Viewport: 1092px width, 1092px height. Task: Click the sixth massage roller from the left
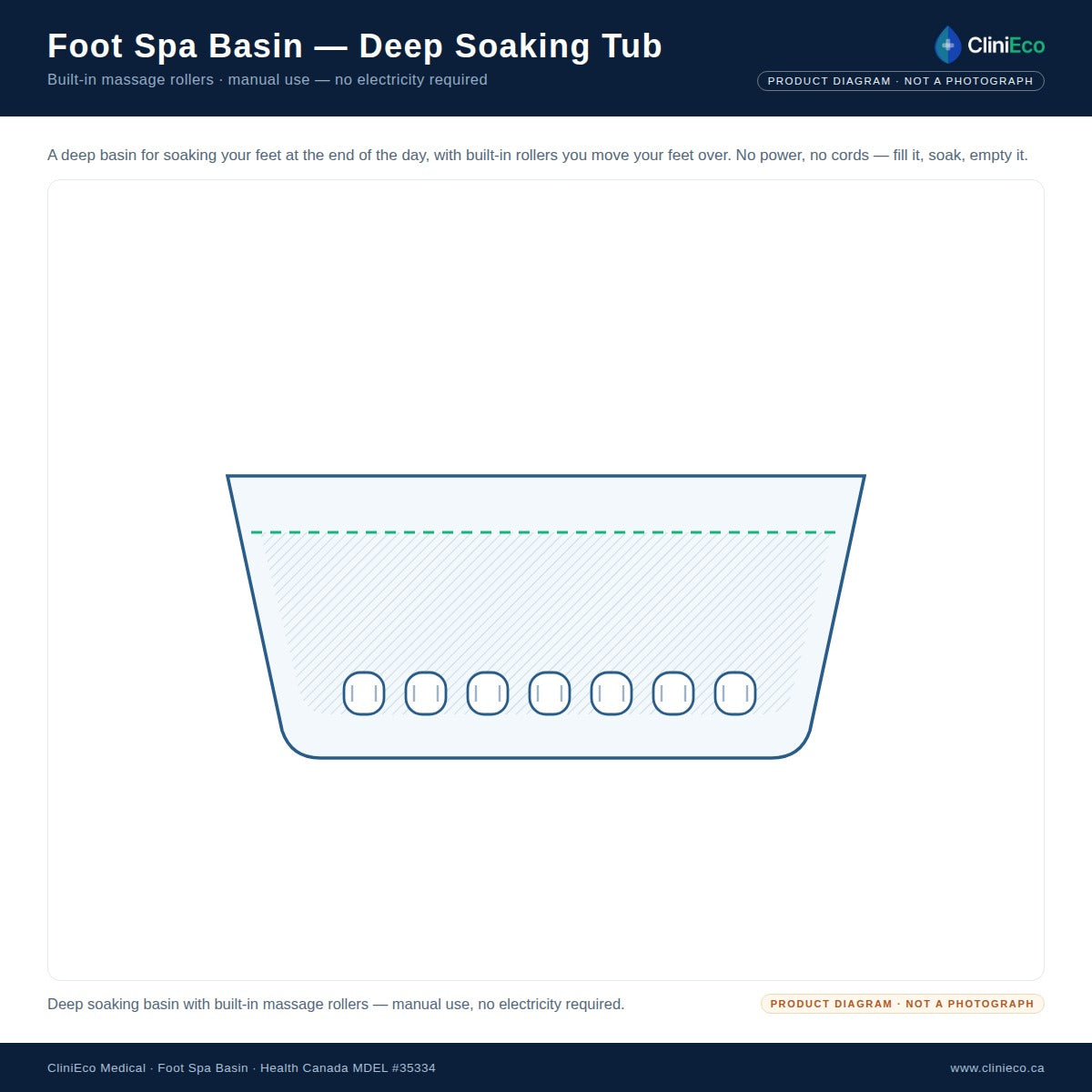tap(673, 693)
